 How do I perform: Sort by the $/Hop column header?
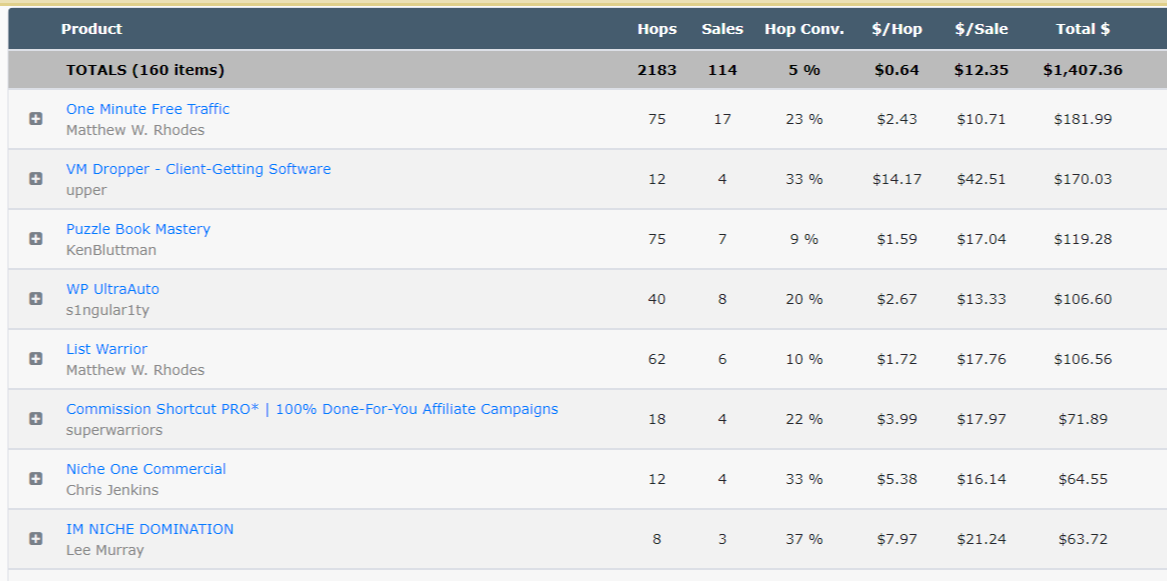tap(897, 29)
